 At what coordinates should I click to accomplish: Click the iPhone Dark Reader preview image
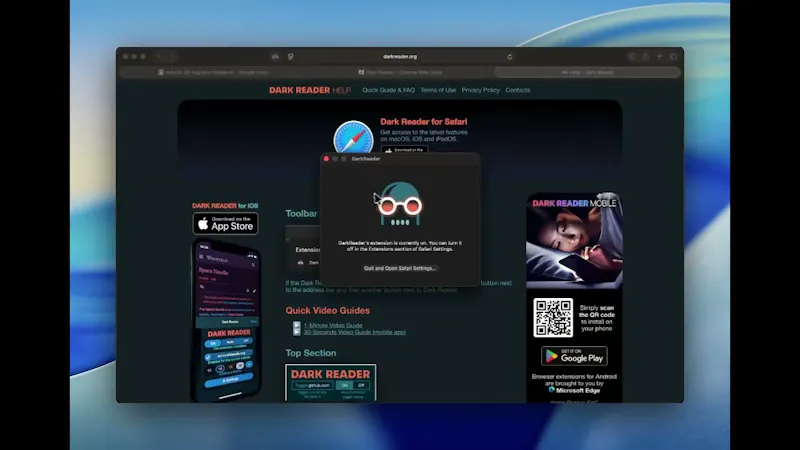point(227,320)
